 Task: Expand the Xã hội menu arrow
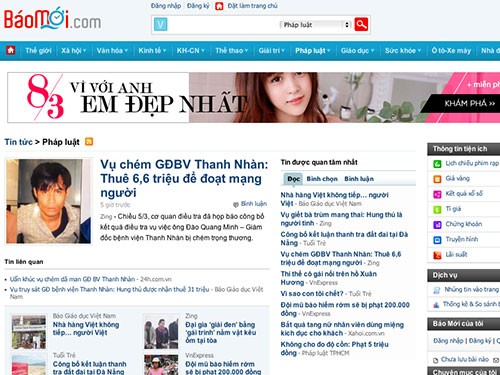click(85, 51)
